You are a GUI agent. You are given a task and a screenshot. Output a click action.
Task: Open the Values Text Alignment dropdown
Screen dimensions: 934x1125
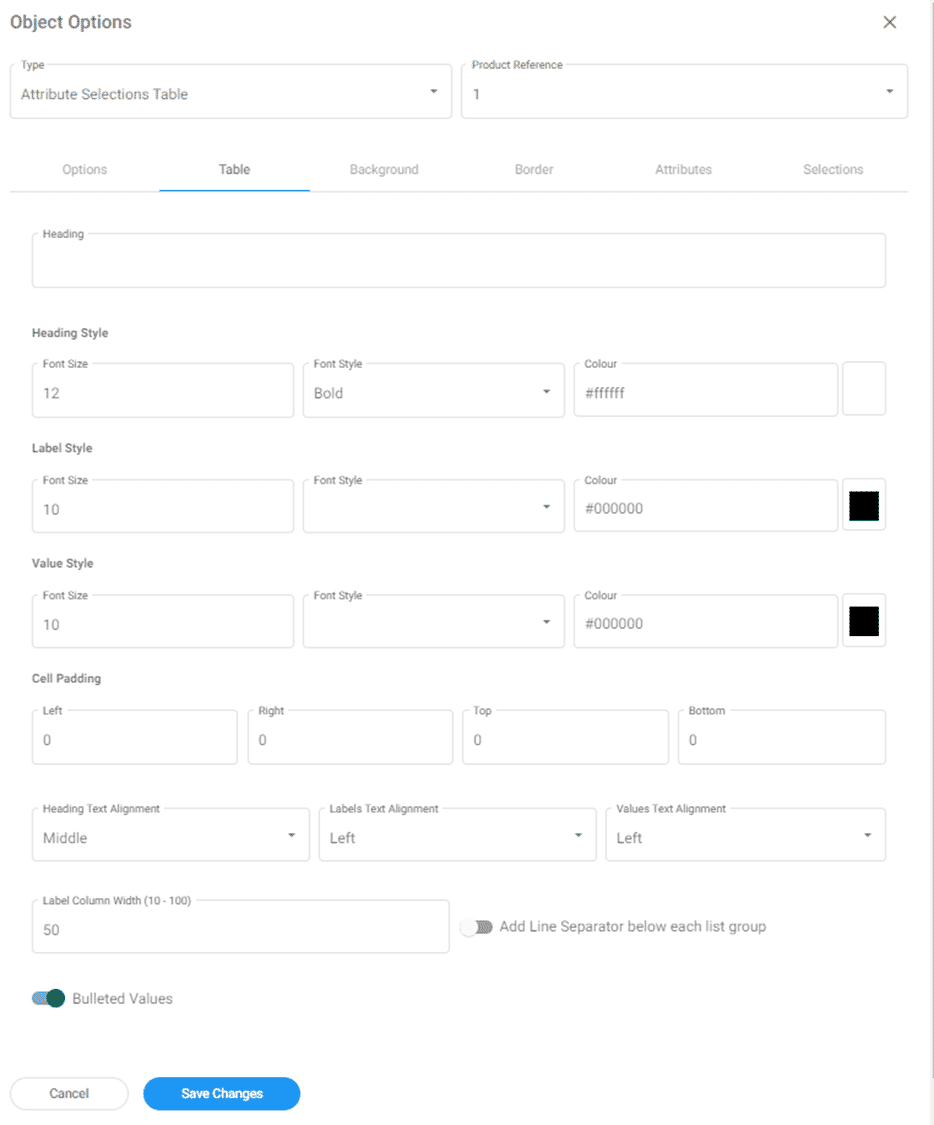(x=745, y=837)
